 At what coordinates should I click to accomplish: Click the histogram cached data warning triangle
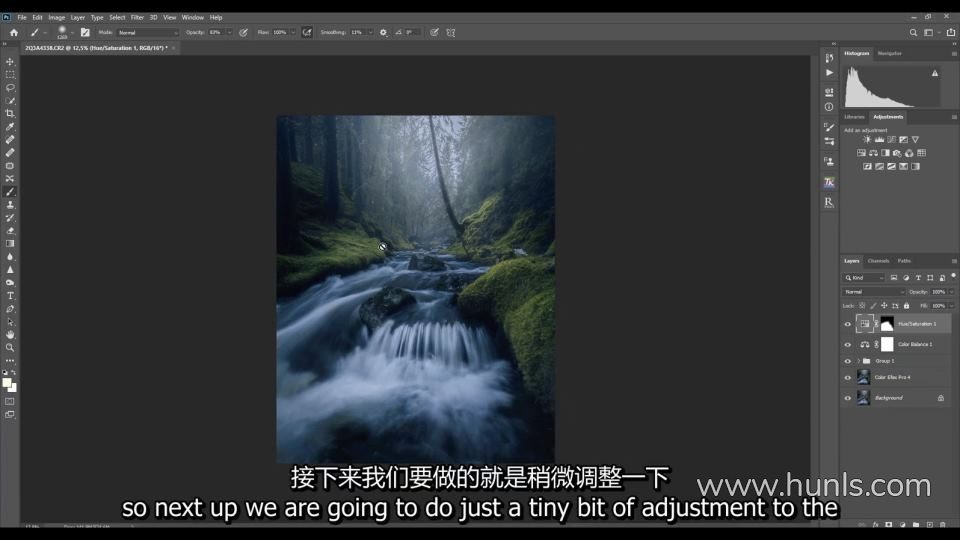pyautogui.click(x=935, y=73)
